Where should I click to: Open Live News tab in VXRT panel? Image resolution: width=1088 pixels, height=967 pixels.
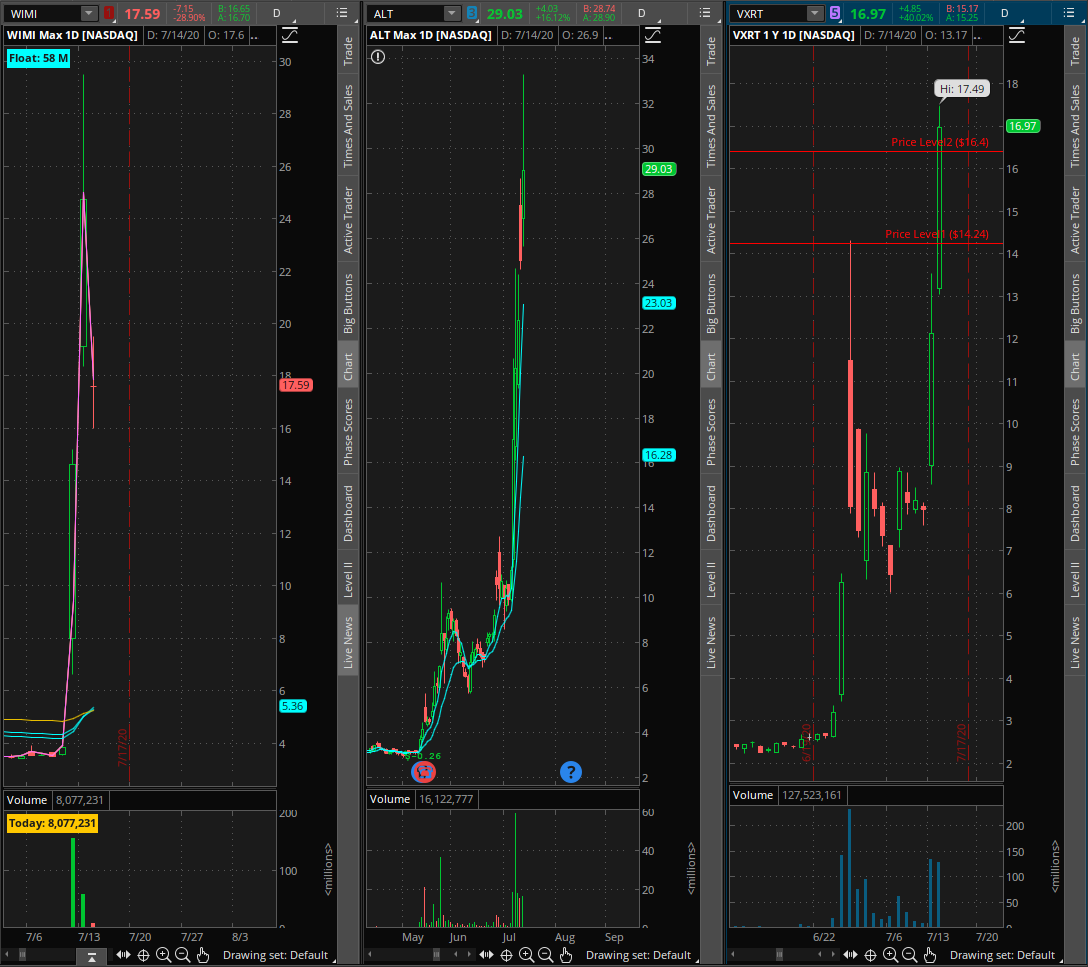point(1075,642)
